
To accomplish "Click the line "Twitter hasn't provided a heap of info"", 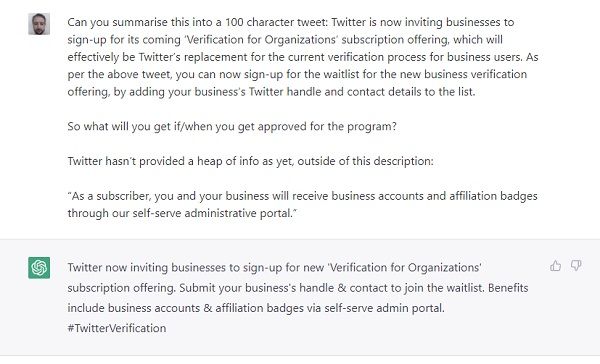I will coord(251,161).
